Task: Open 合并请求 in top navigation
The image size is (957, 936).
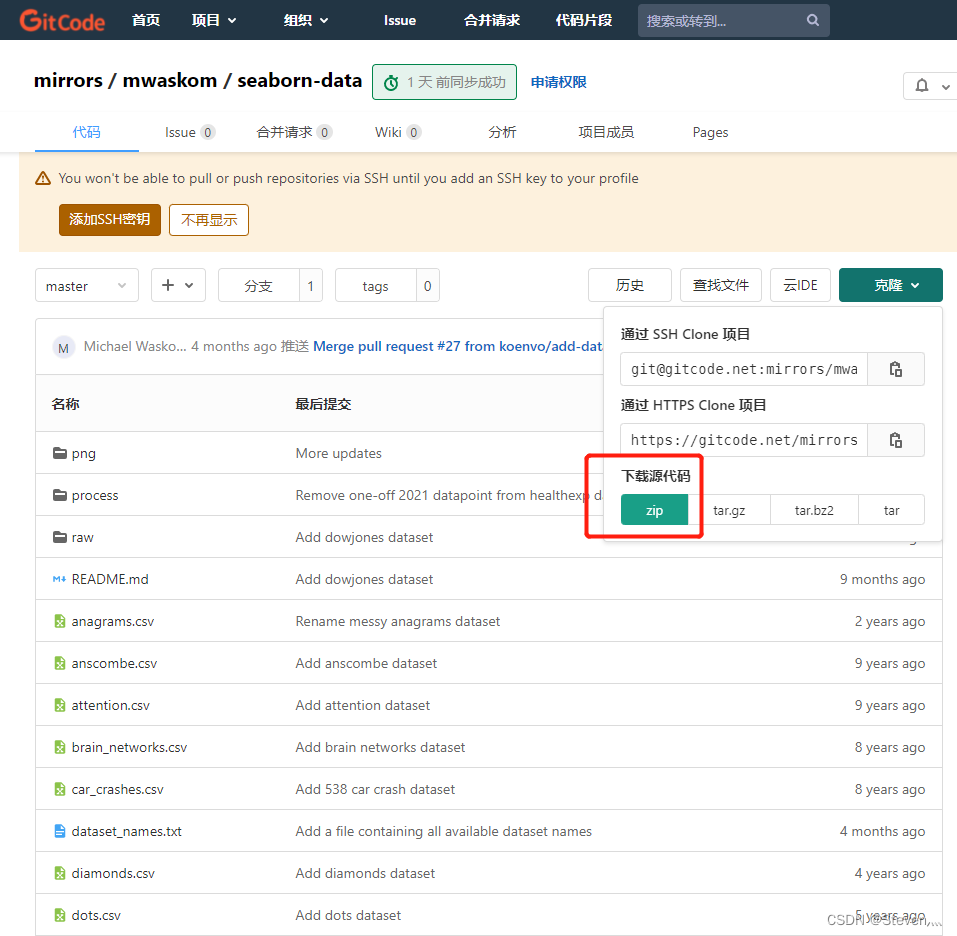Action: (492, 20)
